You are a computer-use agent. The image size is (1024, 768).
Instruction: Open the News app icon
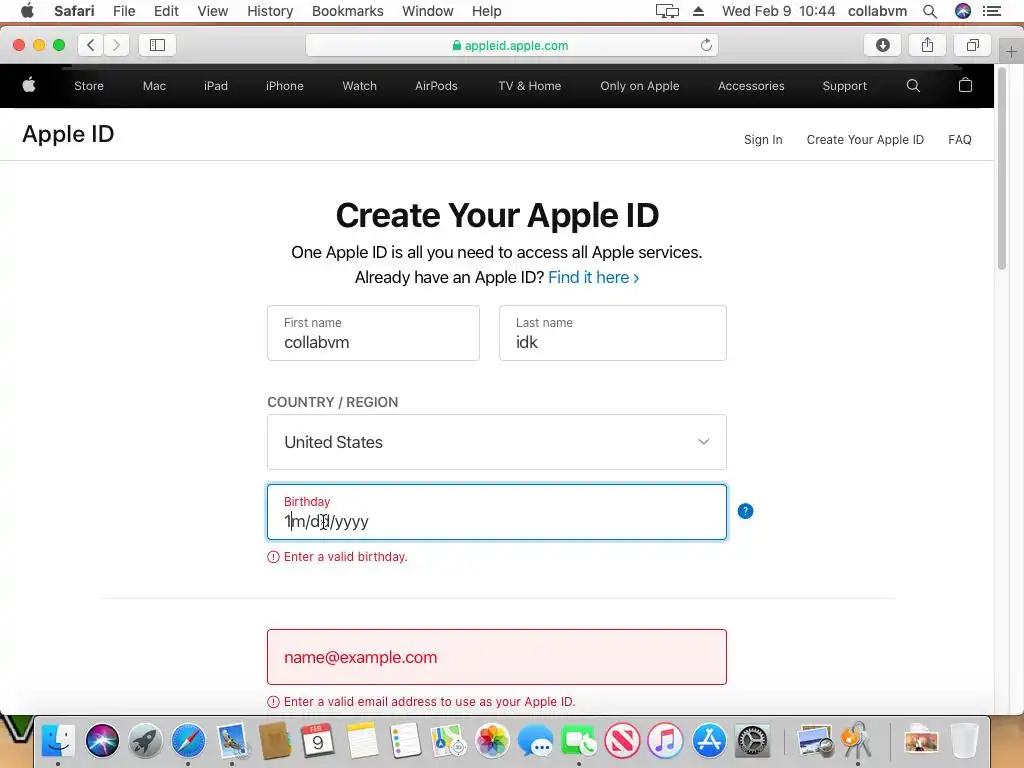point(622,741)
